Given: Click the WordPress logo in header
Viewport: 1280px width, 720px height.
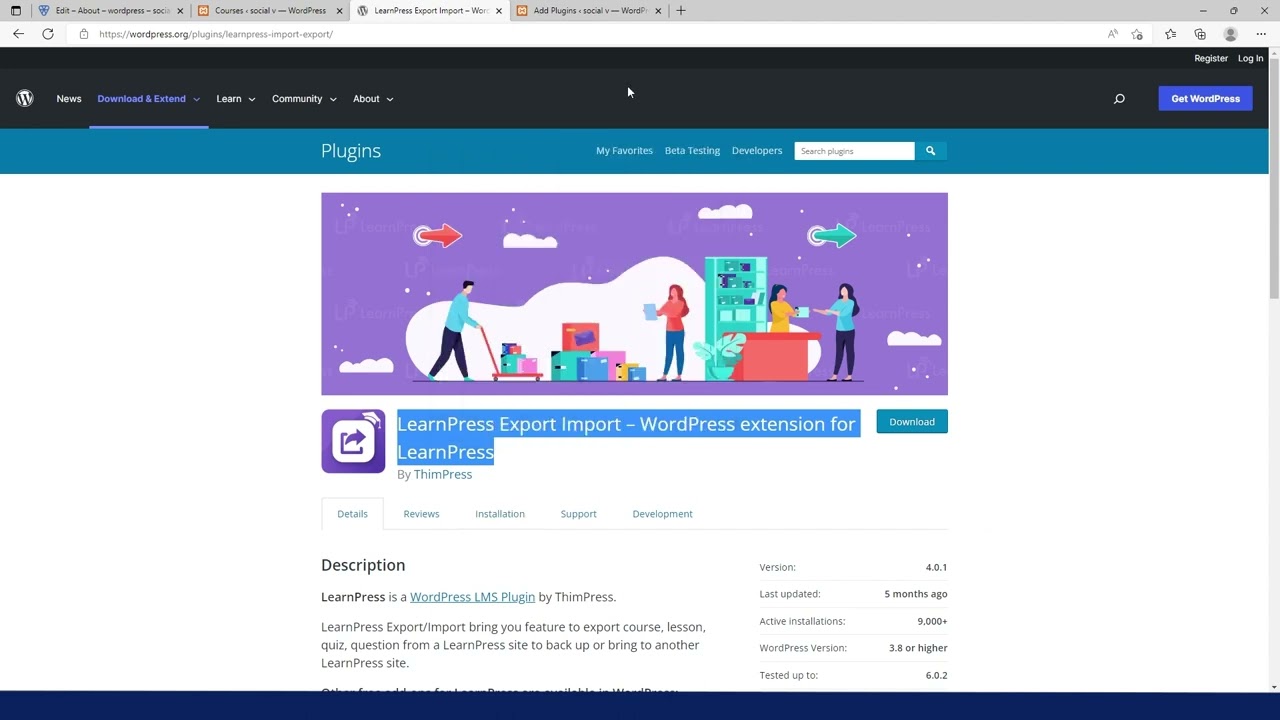Looking at the screenshot, I should pyautogui.click(x=25, y=98).
